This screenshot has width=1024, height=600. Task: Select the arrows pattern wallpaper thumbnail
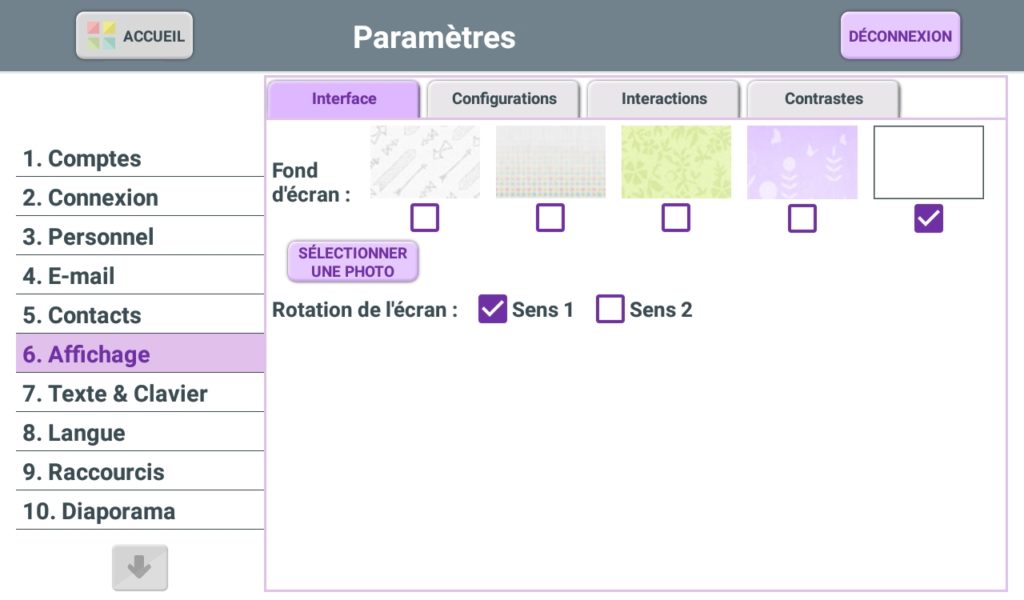point(425,162)
